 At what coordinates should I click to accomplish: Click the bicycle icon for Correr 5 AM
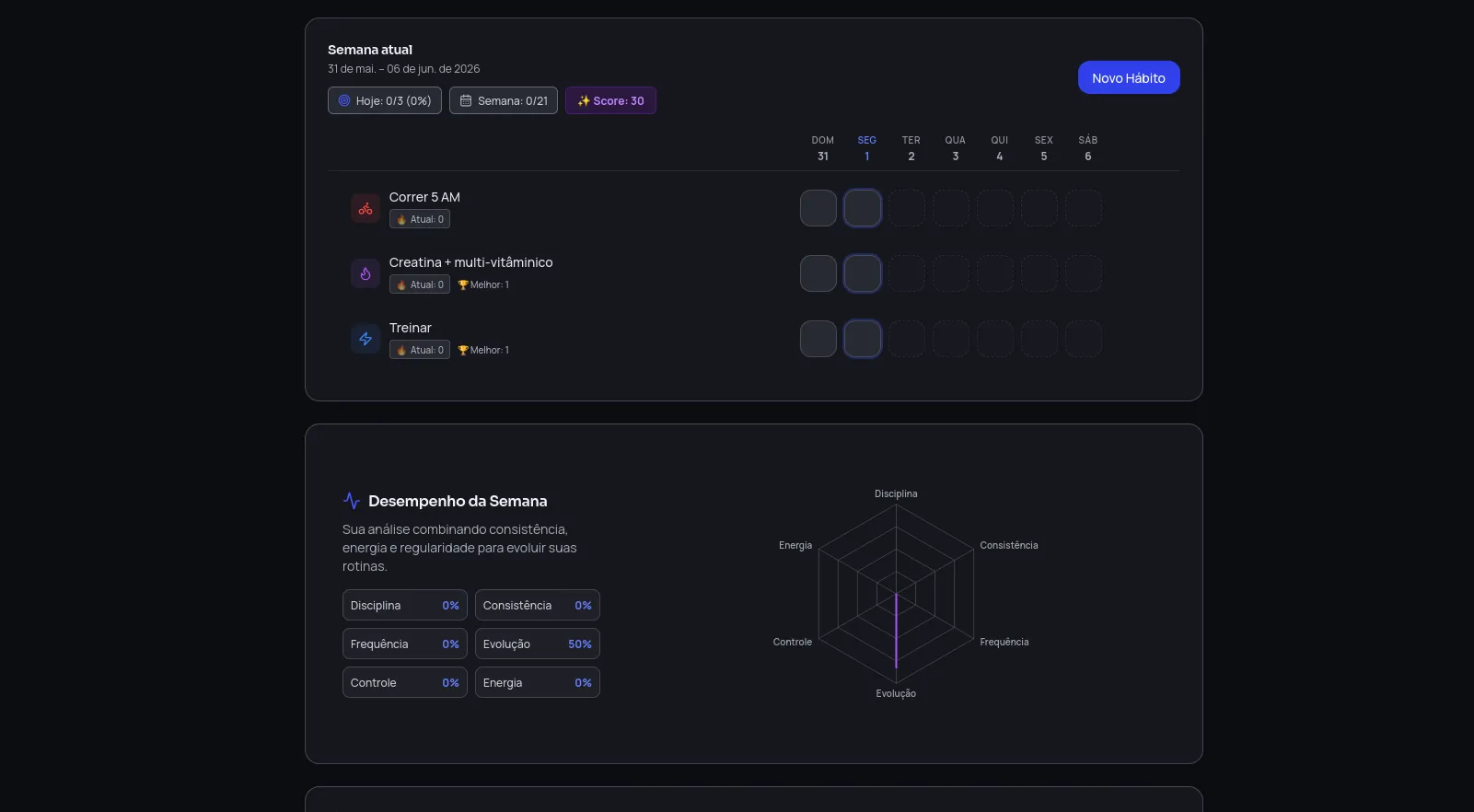click(366, 208)
